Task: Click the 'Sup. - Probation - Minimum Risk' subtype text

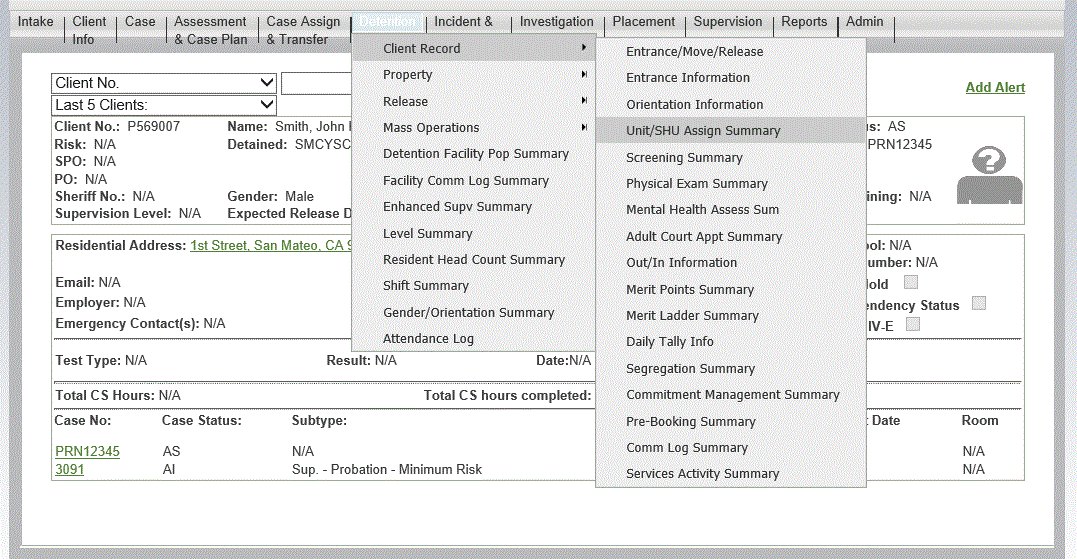Action: tap(387, 469)
